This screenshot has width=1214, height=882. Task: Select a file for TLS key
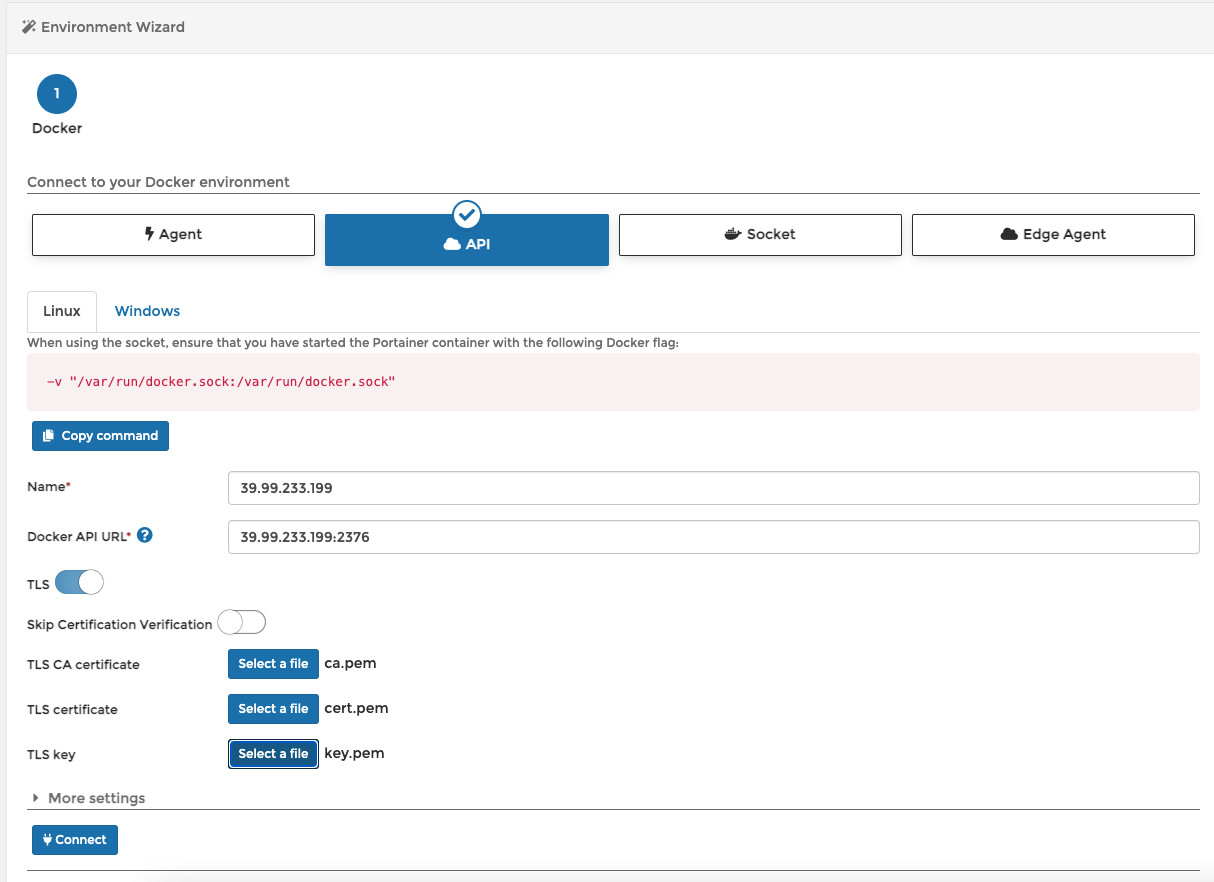point(273,754)
